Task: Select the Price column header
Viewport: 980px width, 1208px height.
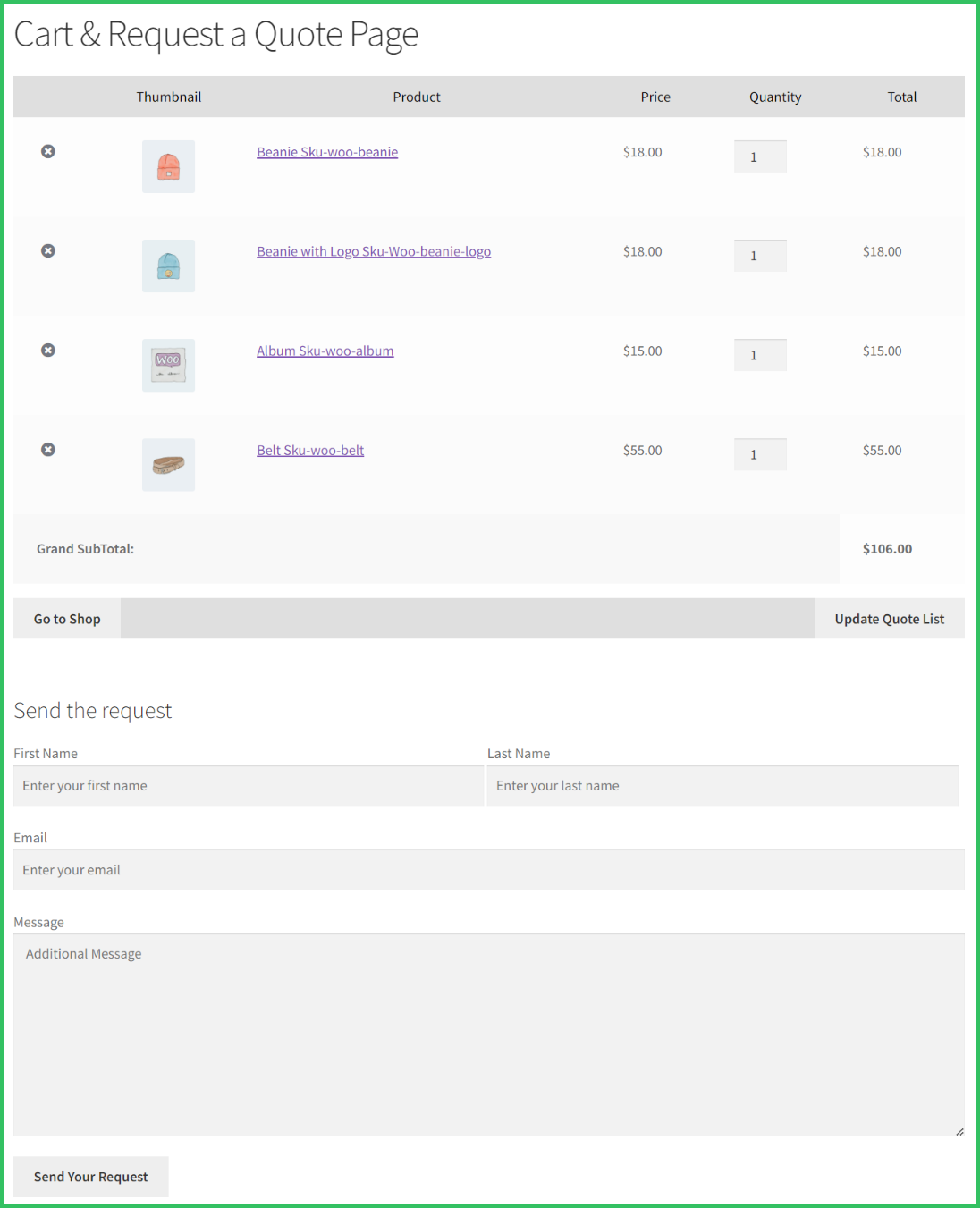Action: pos(655,97)
